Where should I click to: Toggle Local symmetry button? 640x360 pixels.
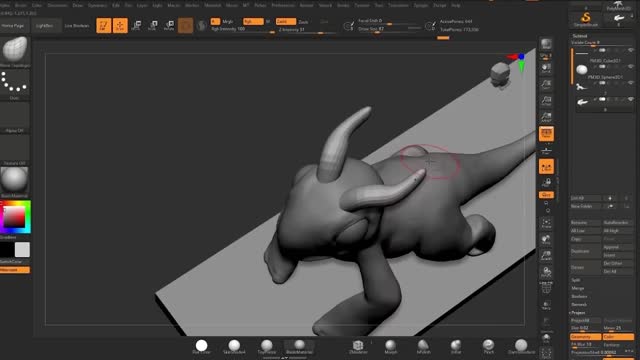[546, 167]
